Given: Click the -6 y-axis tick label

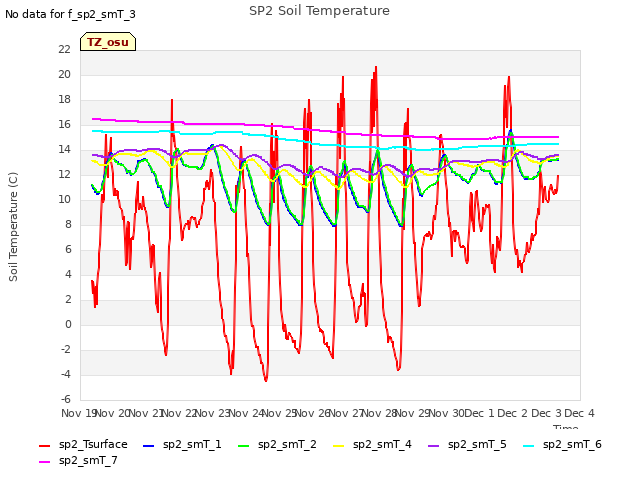Looking at the screenshot, I should (x=65, y=399).
